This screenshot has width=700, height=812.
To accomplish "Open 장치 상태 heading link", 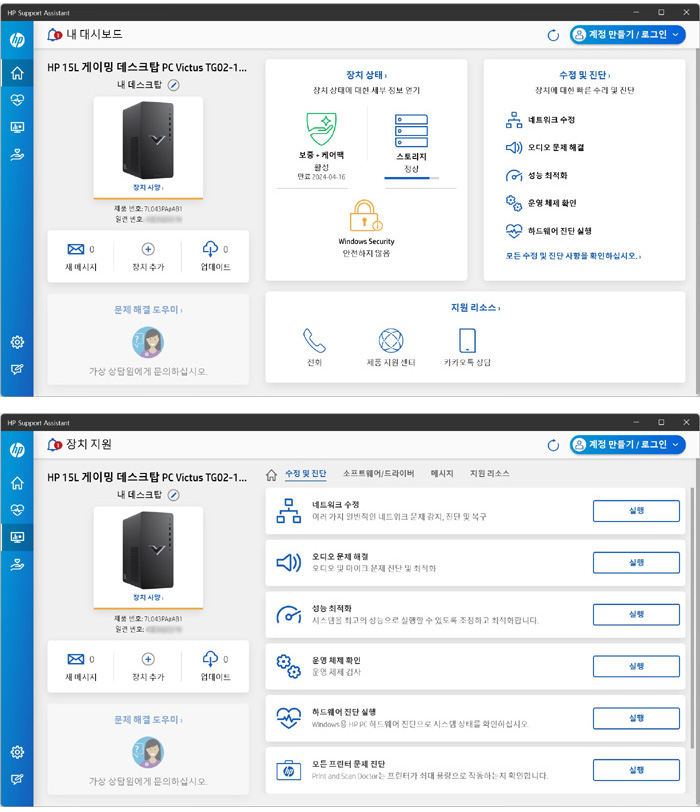I will coord(367,75).
